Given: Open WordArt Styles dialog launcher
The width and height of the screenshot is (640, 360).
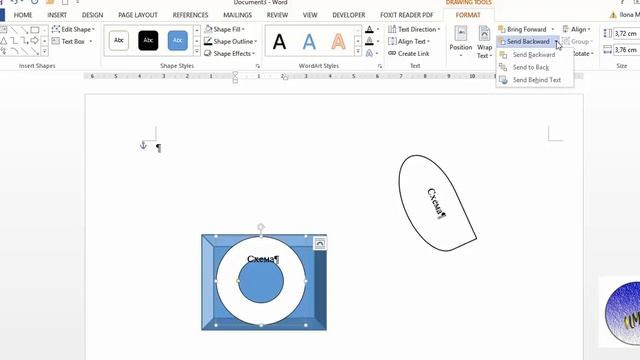Looking at the screenshot, I should click(x=380, y=66).
